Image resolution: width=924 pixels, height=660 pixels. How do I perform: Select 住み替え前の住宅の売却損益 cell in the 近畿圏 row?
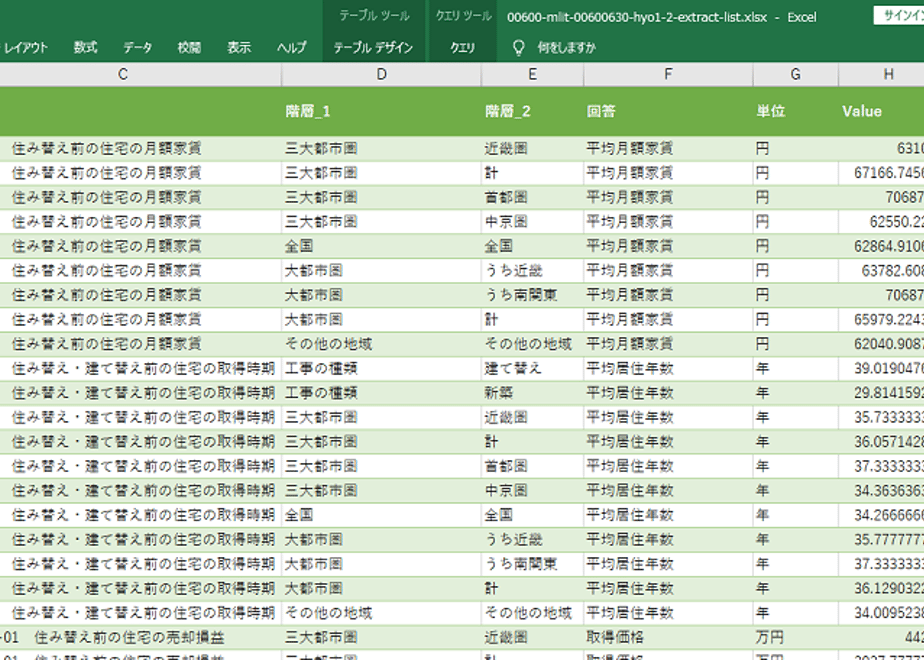(x=140, y=638)
